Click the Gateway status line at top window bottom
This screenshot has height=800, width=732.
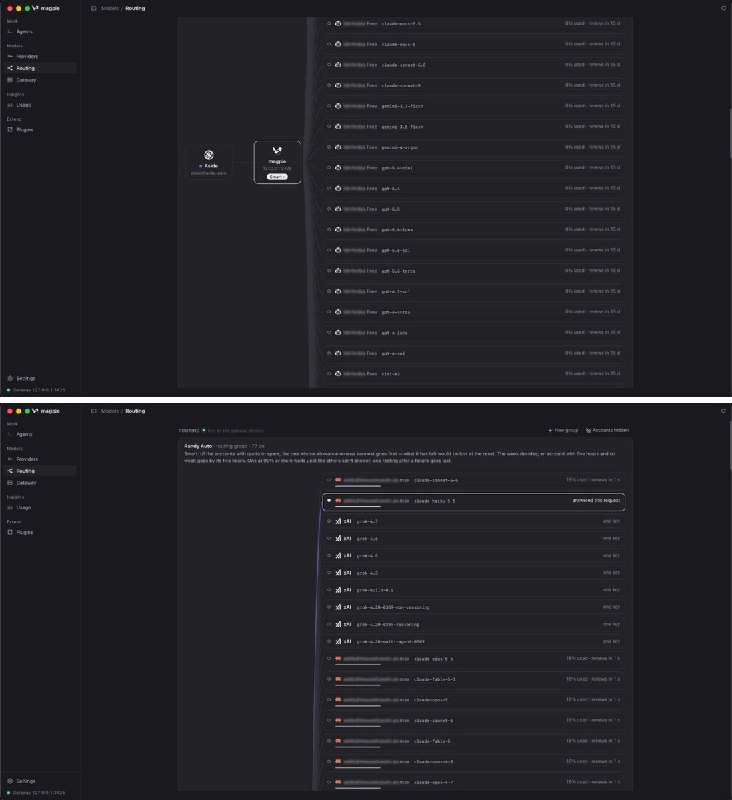coord(36,390)
